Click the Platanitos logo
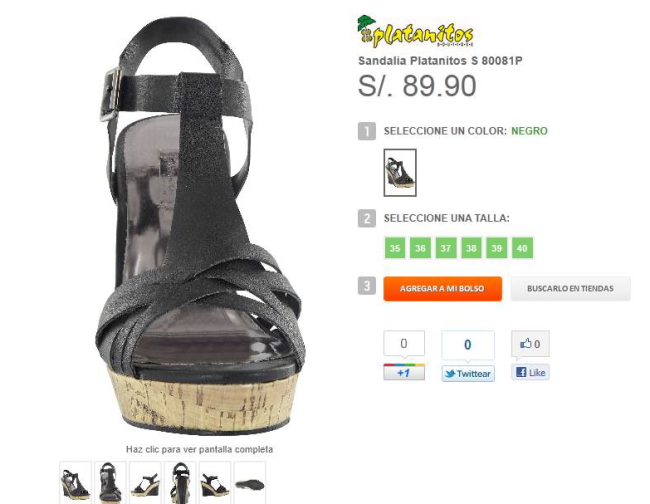Screen dimensions: 650x504 point(415,32)
